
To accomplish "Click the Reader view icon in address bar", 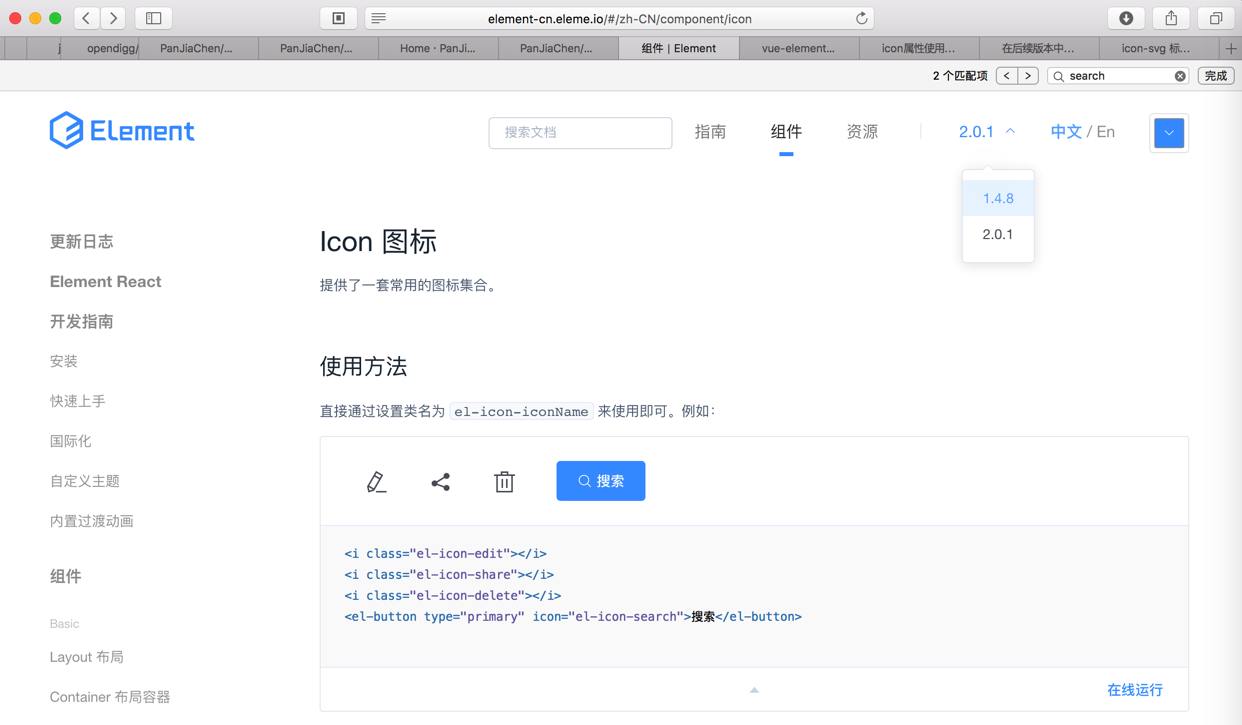I will [x=378, y=19].
